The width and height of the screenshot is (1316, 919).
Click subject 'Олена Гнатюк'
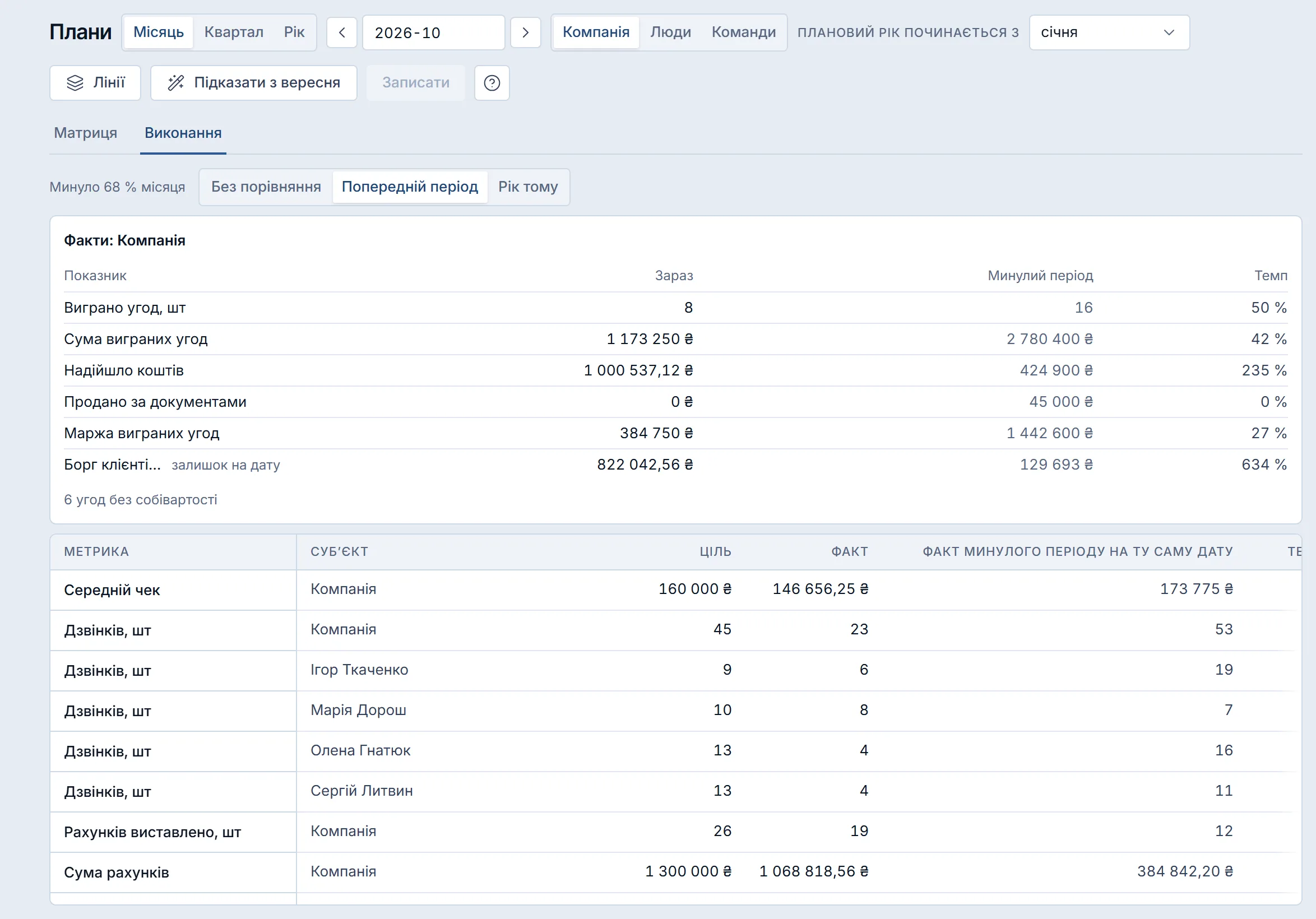[x=360, y=750]
